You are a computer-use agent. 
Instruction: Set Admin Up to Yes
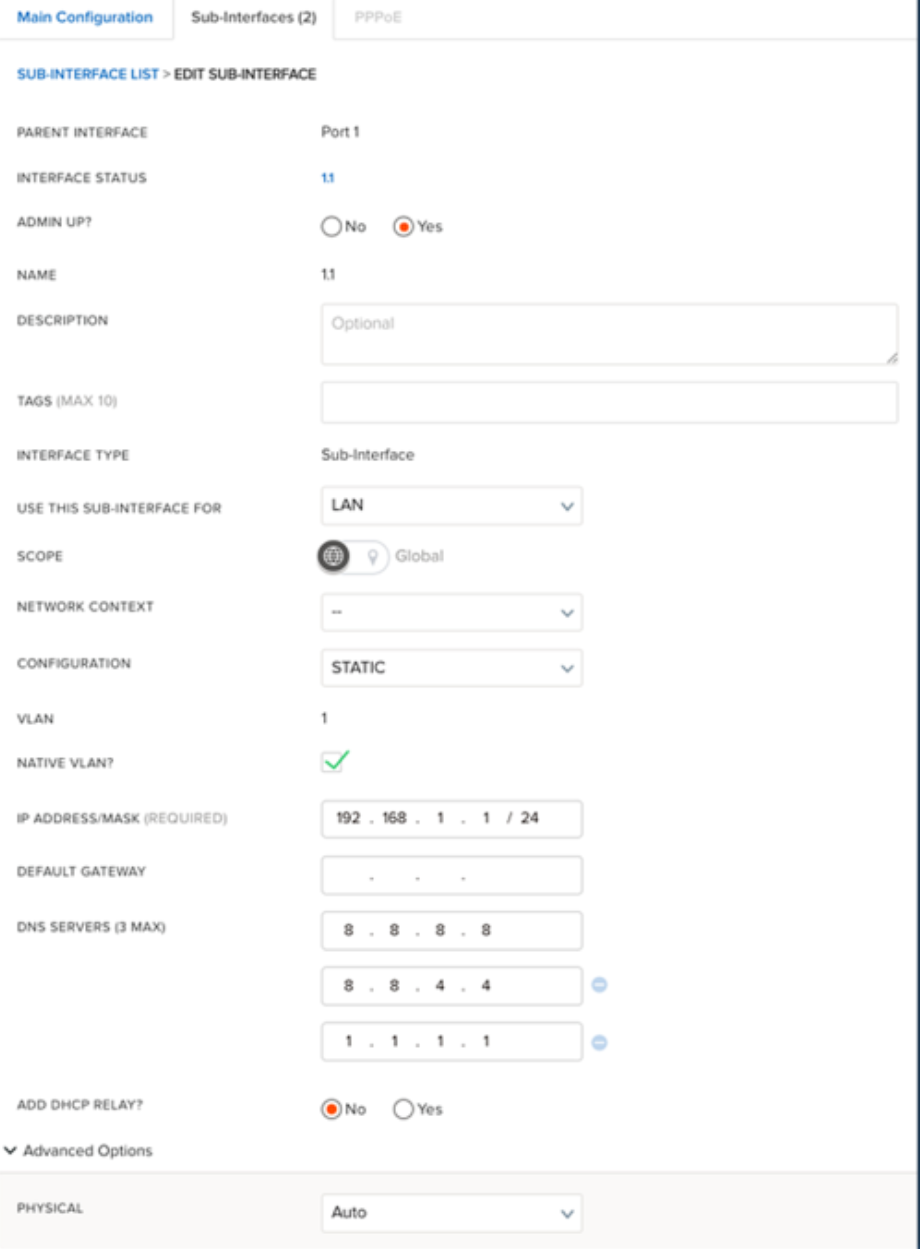404,227
